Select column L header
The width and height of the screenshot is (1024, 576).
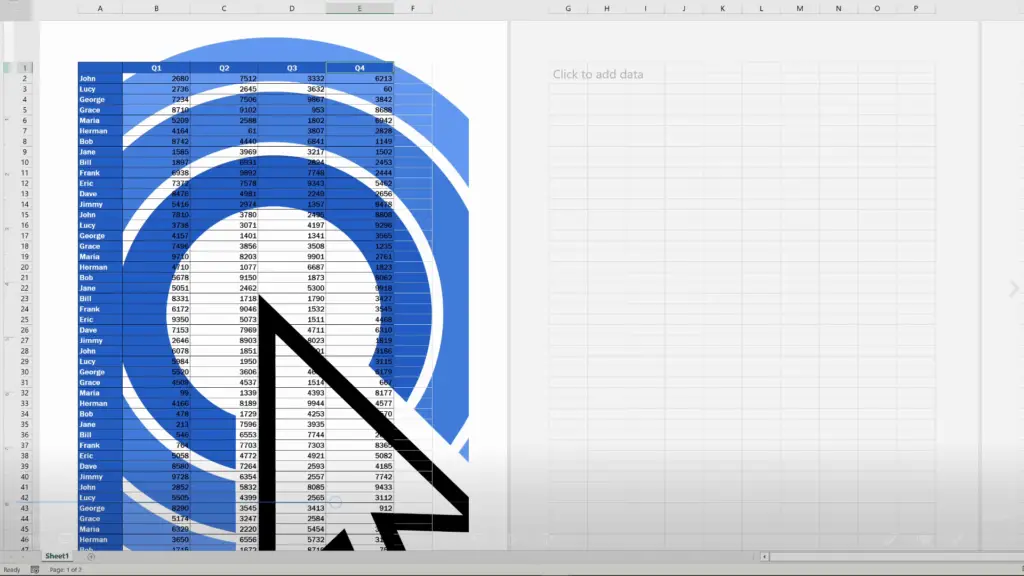[761, 8]
